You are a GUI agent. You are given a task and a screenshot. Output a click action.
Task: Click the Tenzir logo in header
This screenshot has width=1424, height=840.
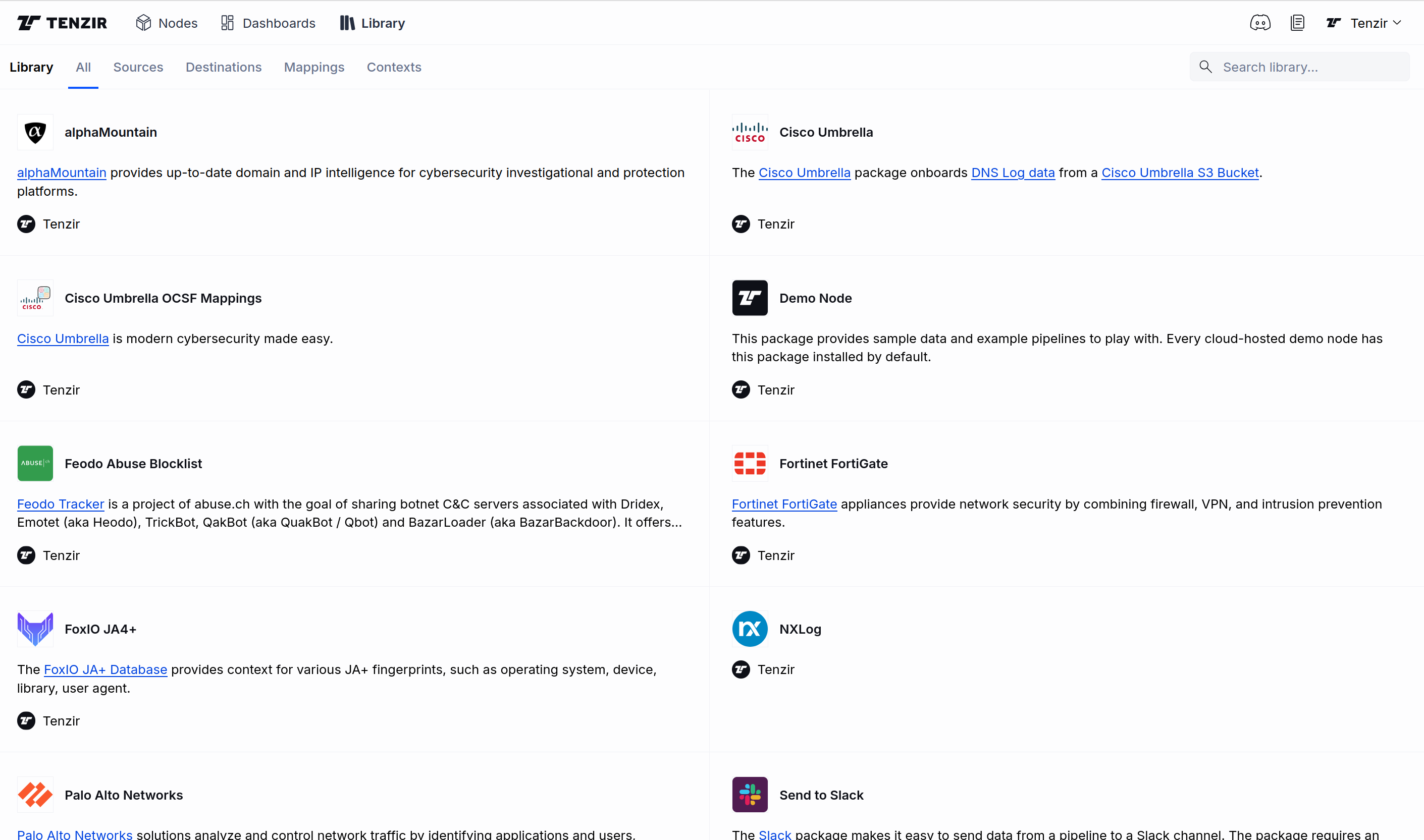(x=62, y=23)
